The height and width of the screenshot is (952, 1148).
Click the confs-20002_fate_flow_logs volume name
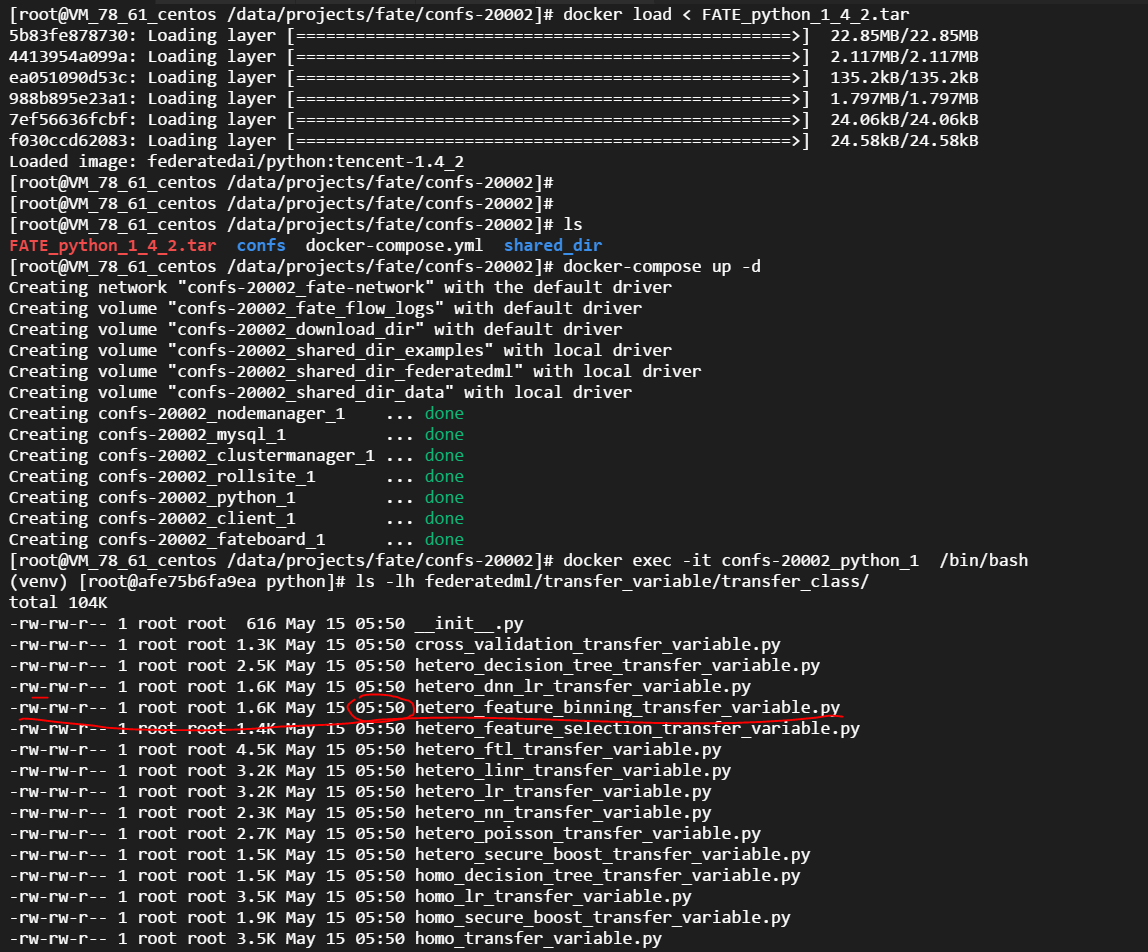(306, 308)
